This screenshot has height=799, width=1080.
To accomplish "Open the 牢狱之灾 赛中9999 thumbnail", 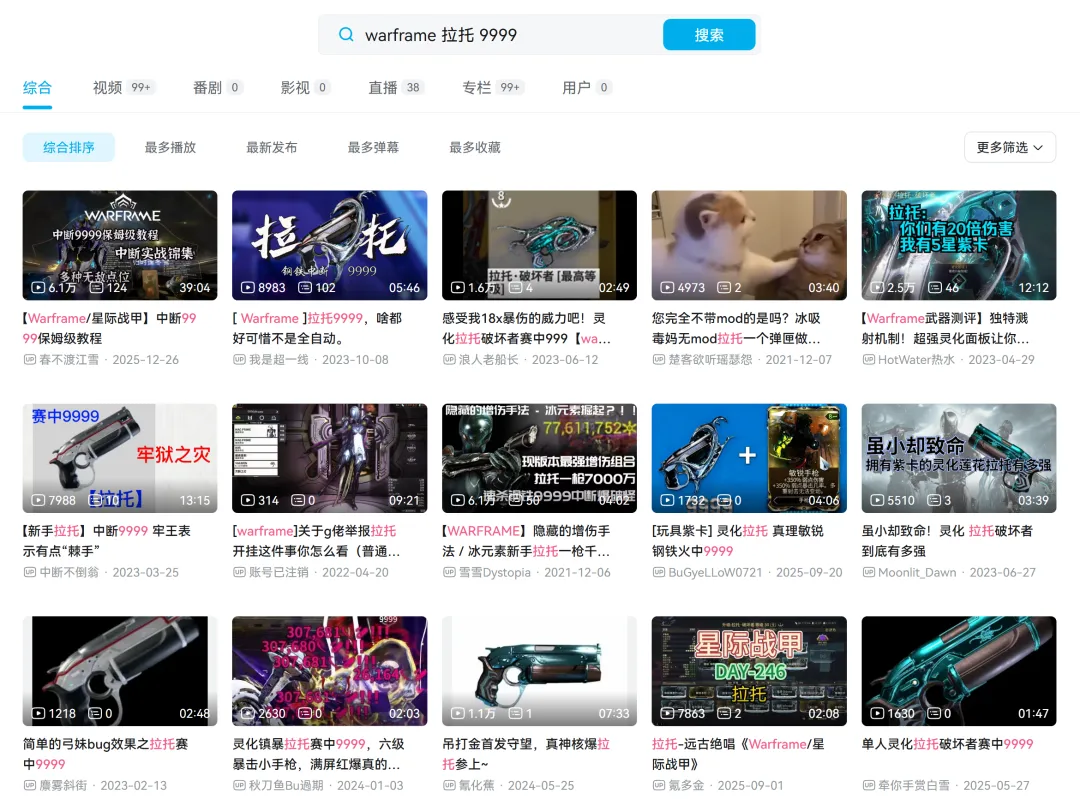I will click(120, 458).
